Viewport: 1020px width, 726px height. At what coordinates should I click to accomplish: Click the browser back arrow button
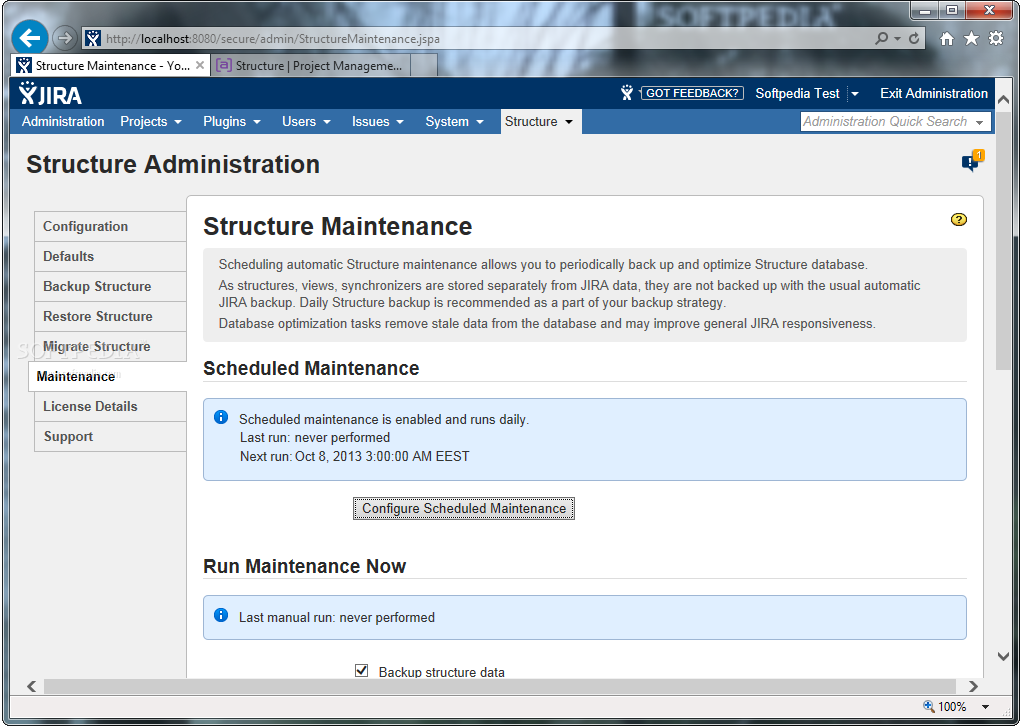click(x=30, y=38)
